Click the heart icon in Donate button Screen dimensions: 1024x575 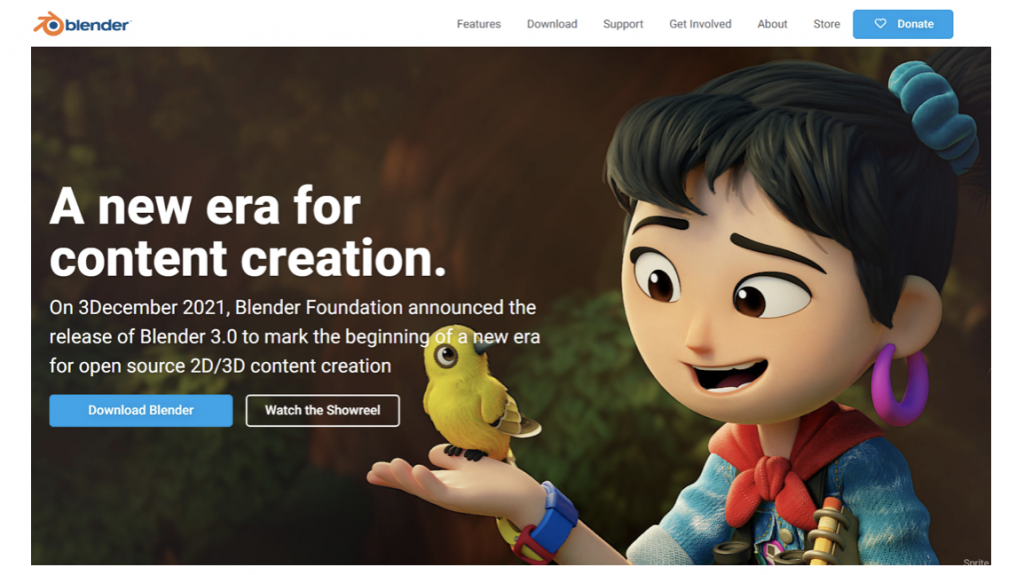(x=880, y=24)
